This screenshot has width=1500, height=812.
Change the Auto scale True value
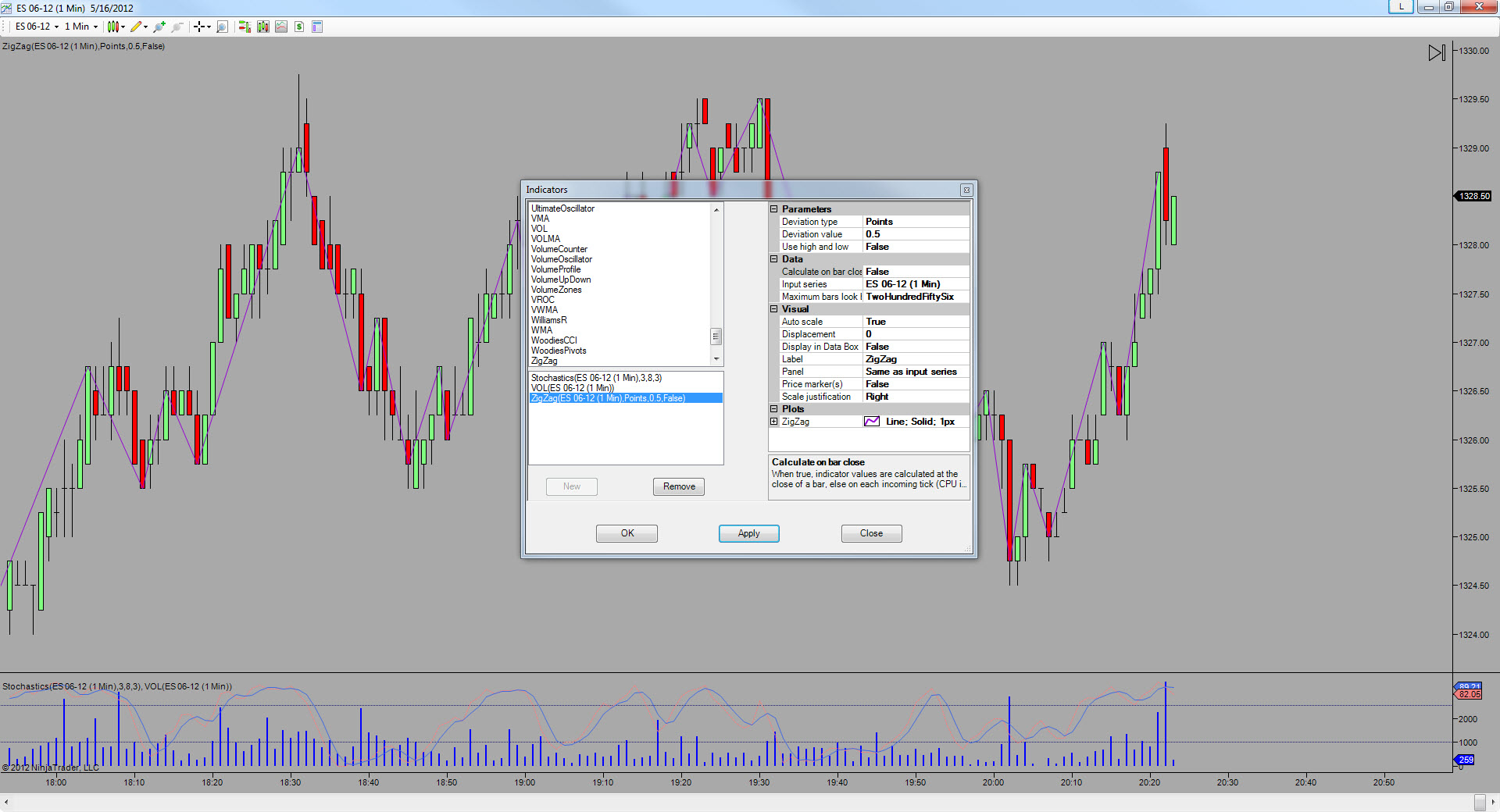[916, 322]
